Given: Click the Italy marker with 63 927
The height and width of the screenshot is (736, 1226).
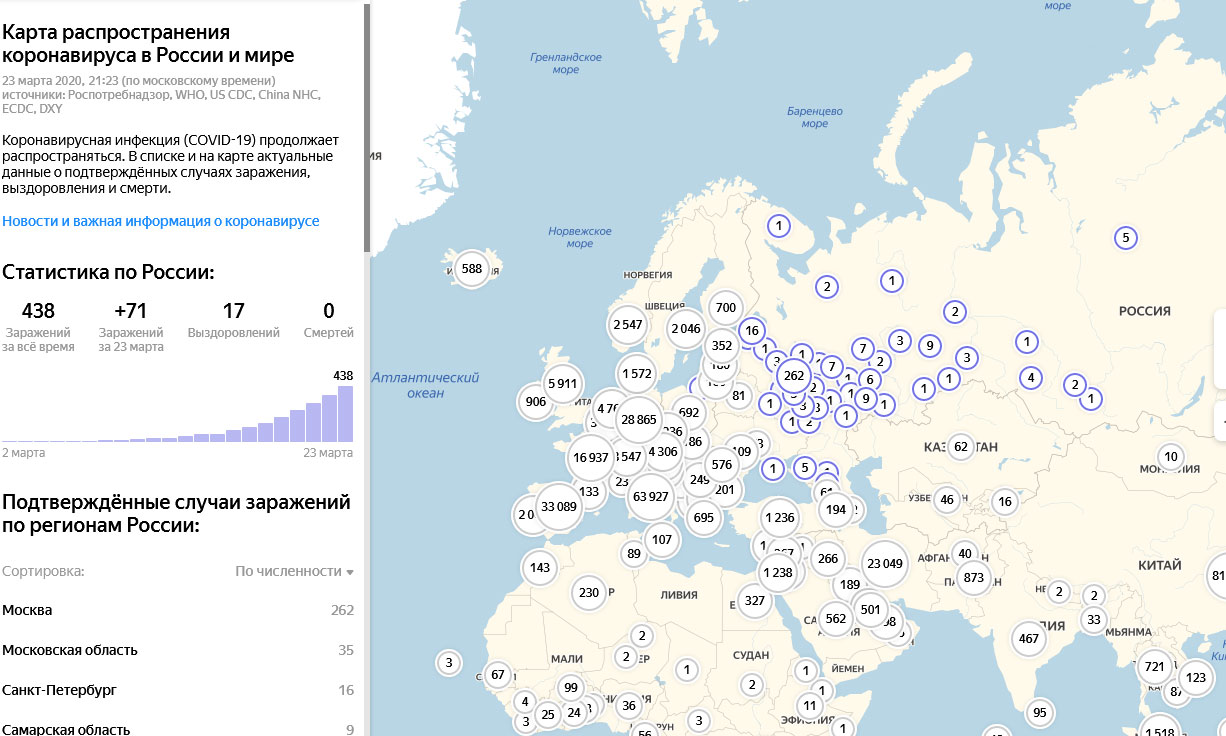Looking at the screenshot, I should click(651, 496).
